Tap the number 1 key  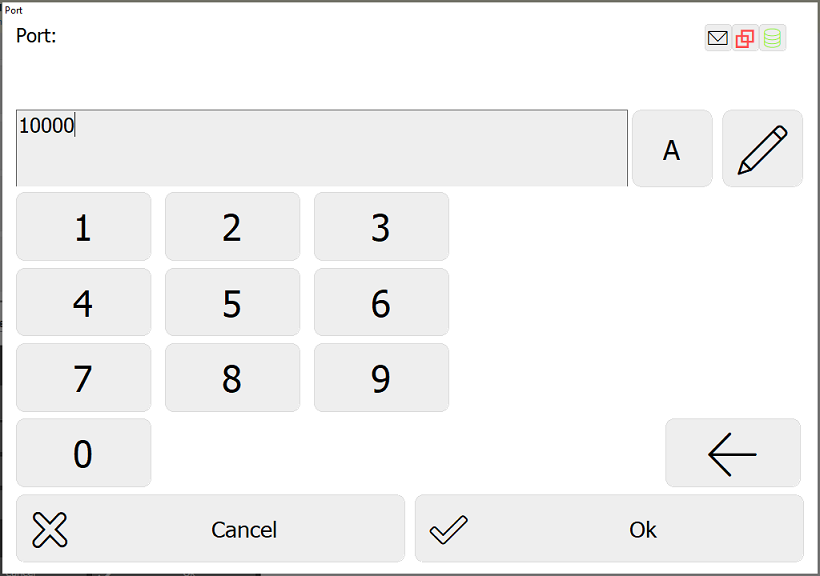click(84, 227)
